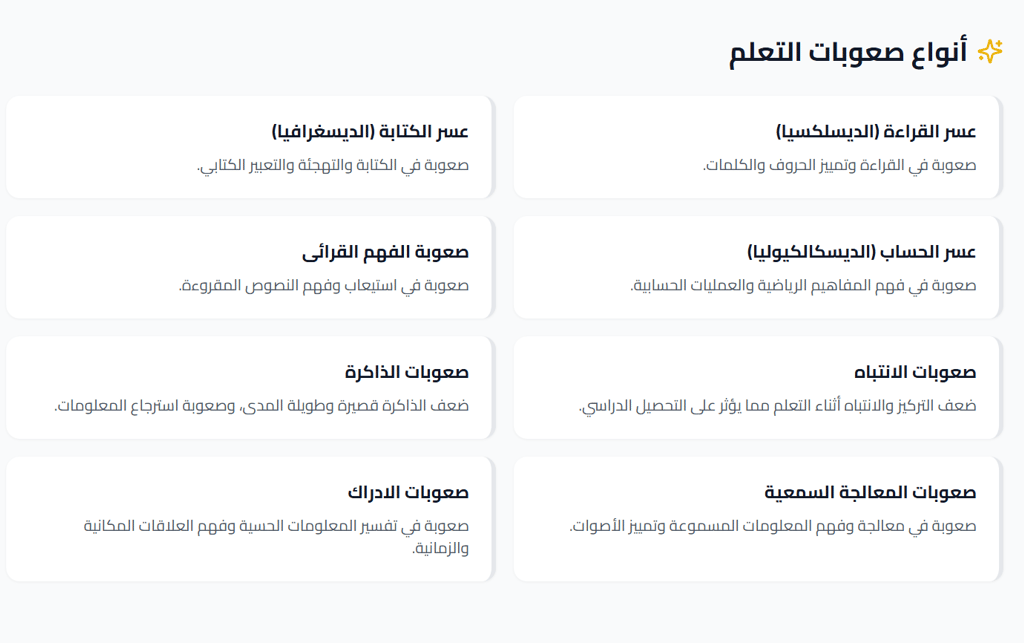Click the description about تمييز الأصوات

pyautogui.click(x=773, y=526)
